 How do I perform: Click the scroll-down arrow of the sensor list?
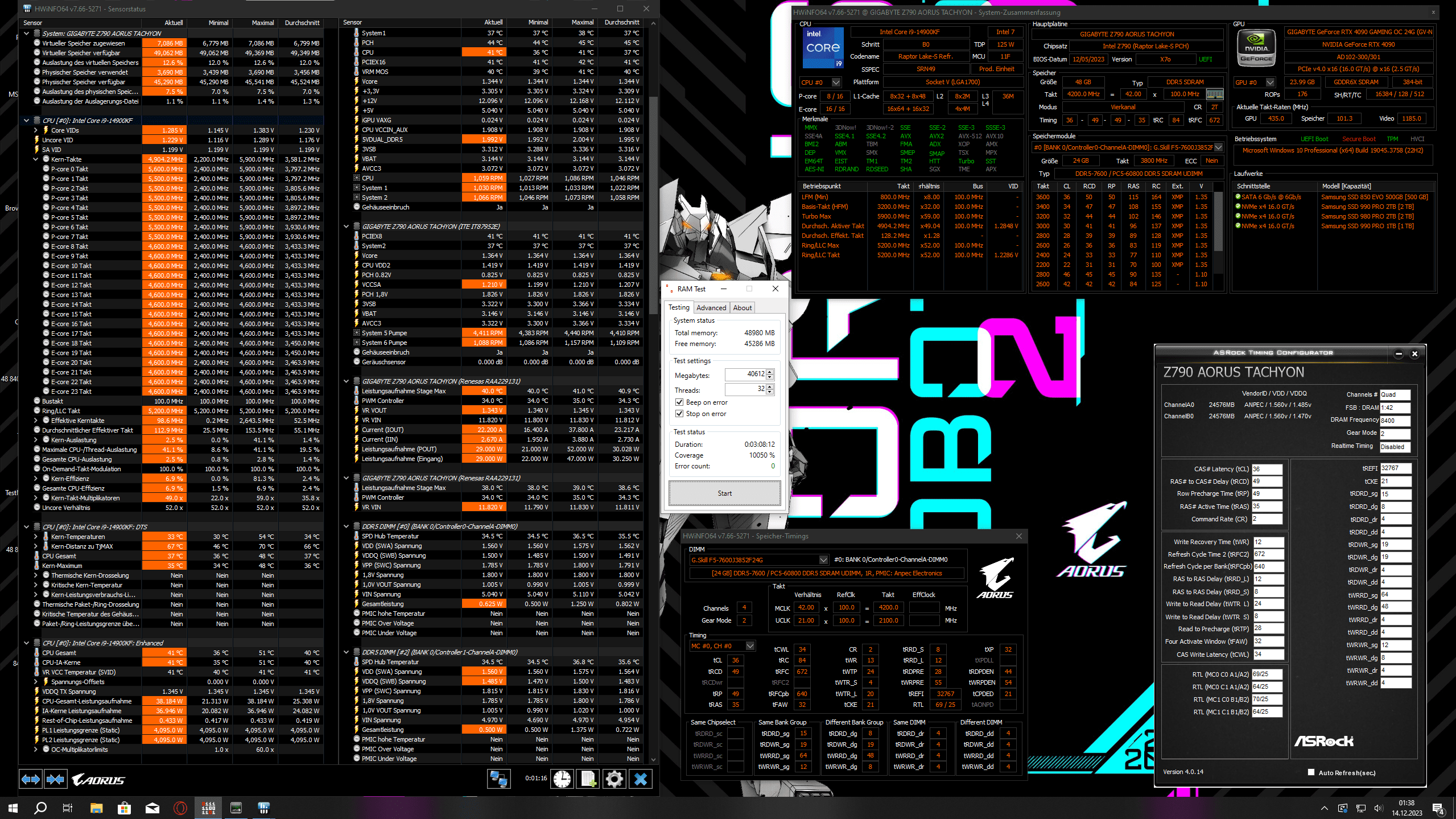click(653, 760)
